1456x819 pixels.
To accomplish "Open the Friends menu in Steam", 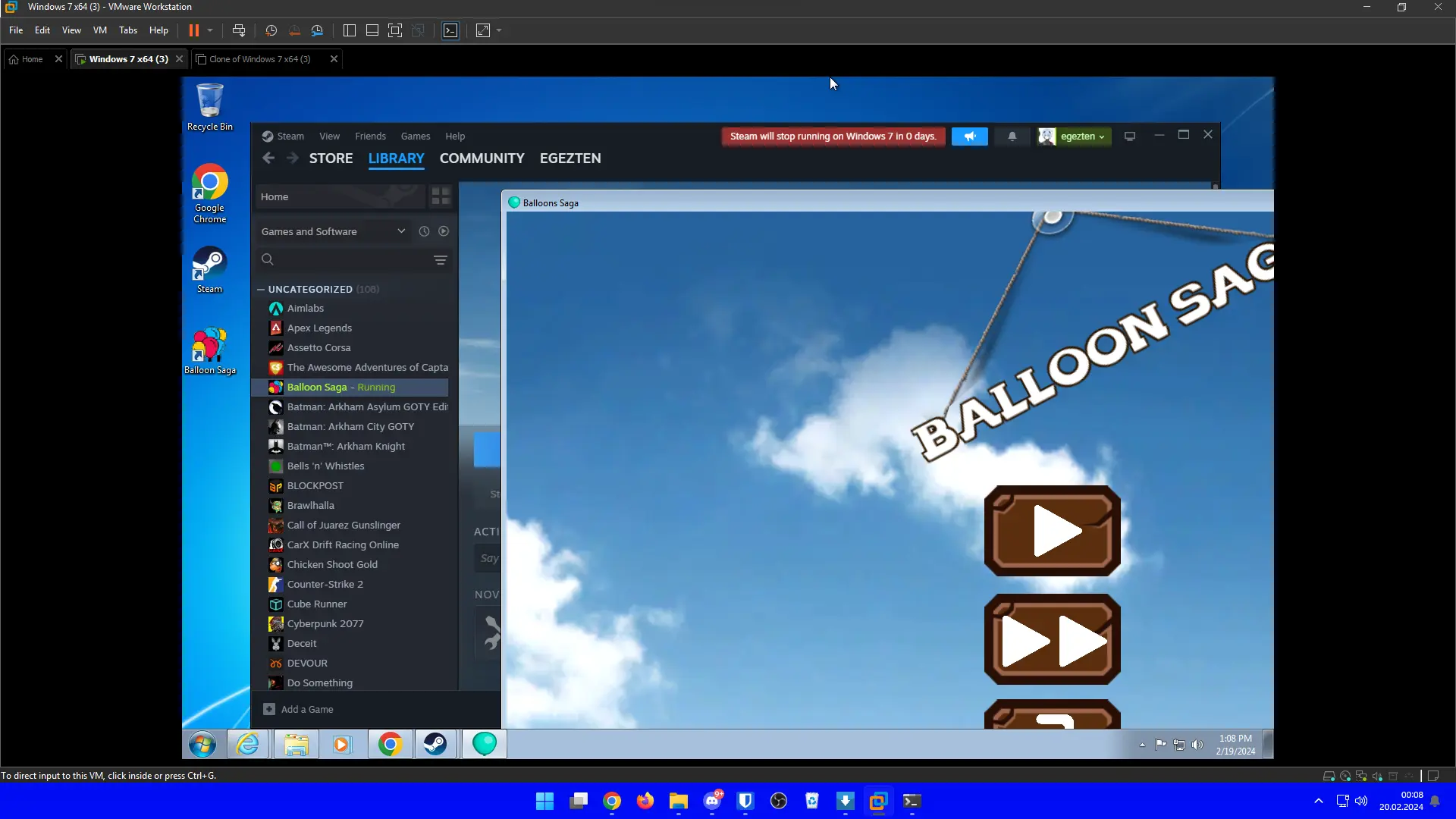I will [370, 136].
